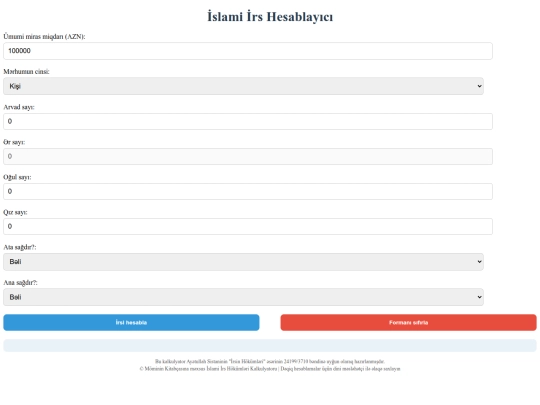Open the Mərhumun cinsi dropdown
540x405 pixels.
(243, 86)
